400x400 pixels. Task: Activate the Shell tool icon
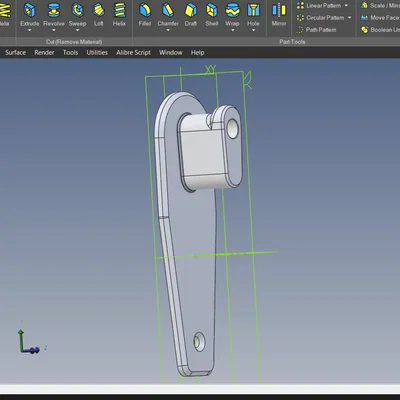(212, 10)
